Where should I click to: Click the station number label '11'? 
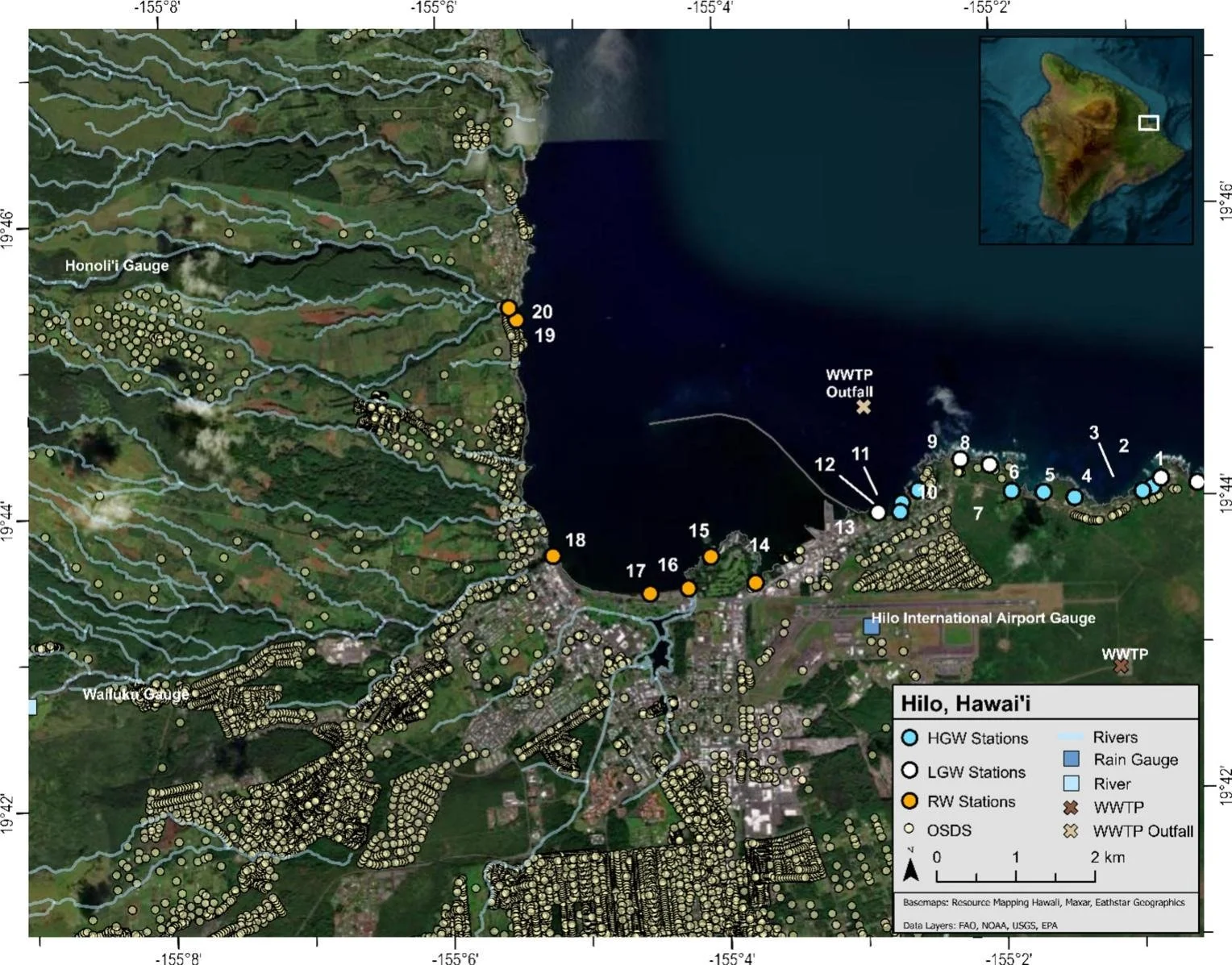(860, 454)
